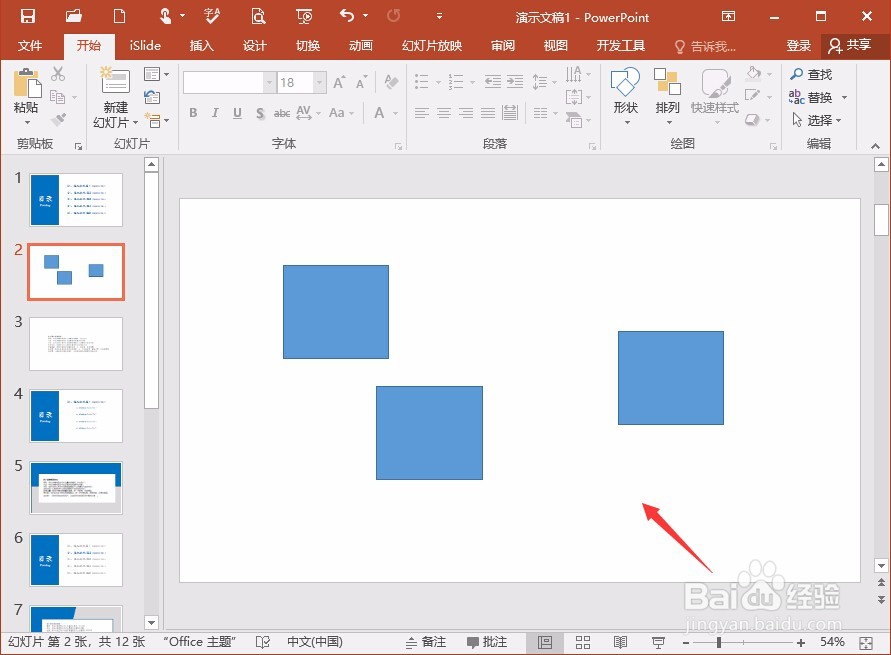The width and height of the screenshot is (891, 655).
Task: Open the Replace (替换) dropdown arrow
Action: pos(844,98)
